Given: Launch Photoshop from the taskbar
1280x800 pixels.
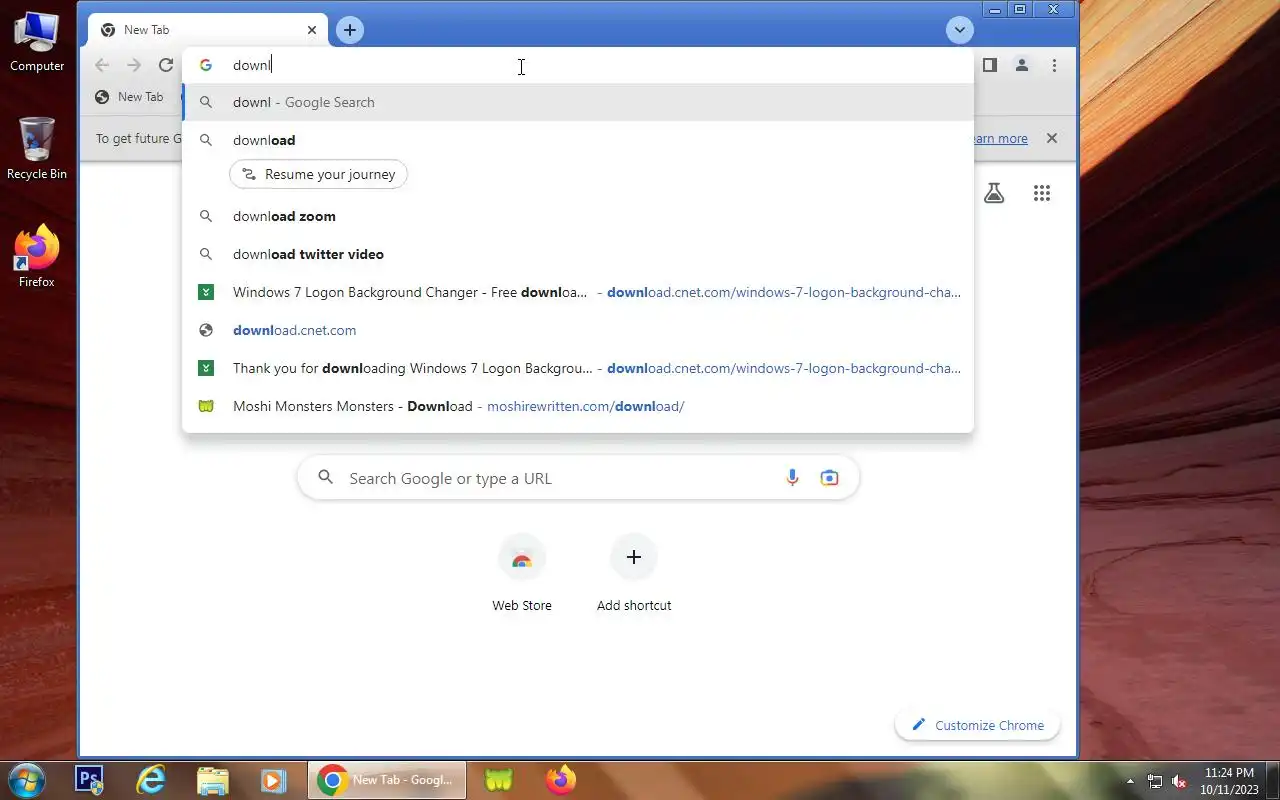Looking at the screenshot, I should pos(90,779).
